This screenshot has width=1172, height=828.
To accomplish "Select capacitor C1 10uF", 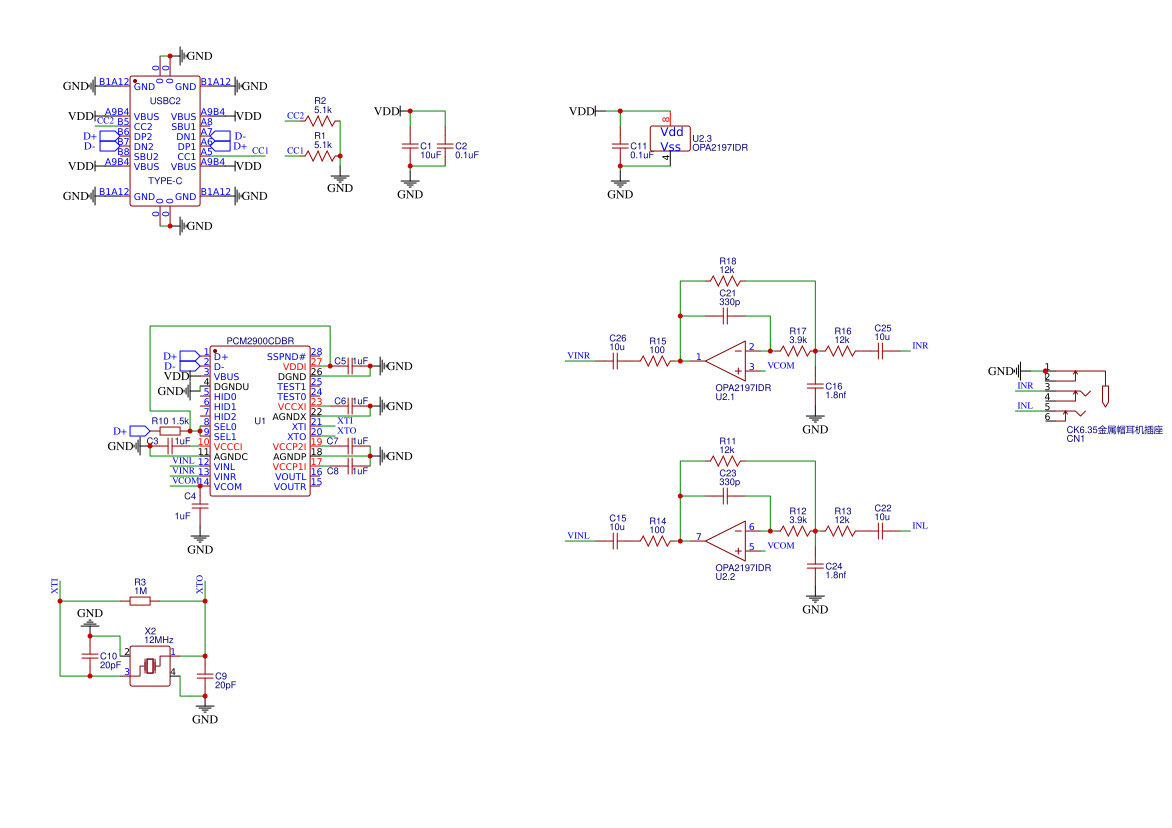I will [x=409, y=146].
